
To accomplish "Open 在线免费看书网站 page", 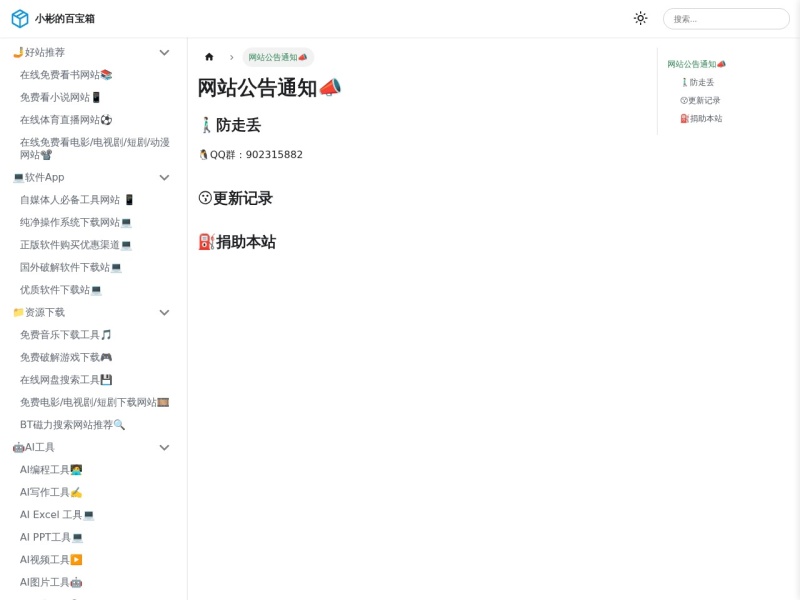I will click(66, 75).
